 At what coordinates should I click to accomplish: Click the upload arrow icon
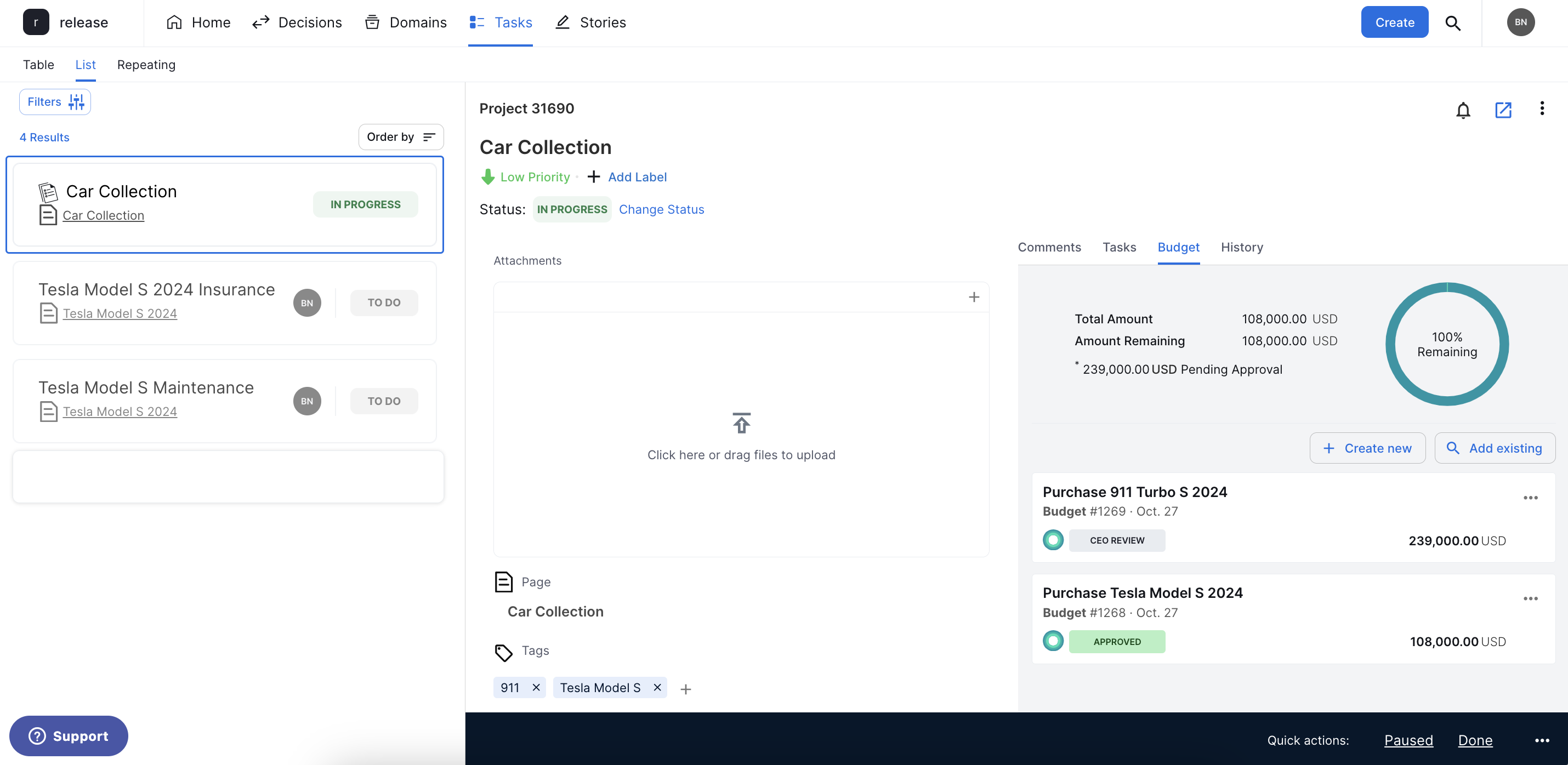[741, 423]
